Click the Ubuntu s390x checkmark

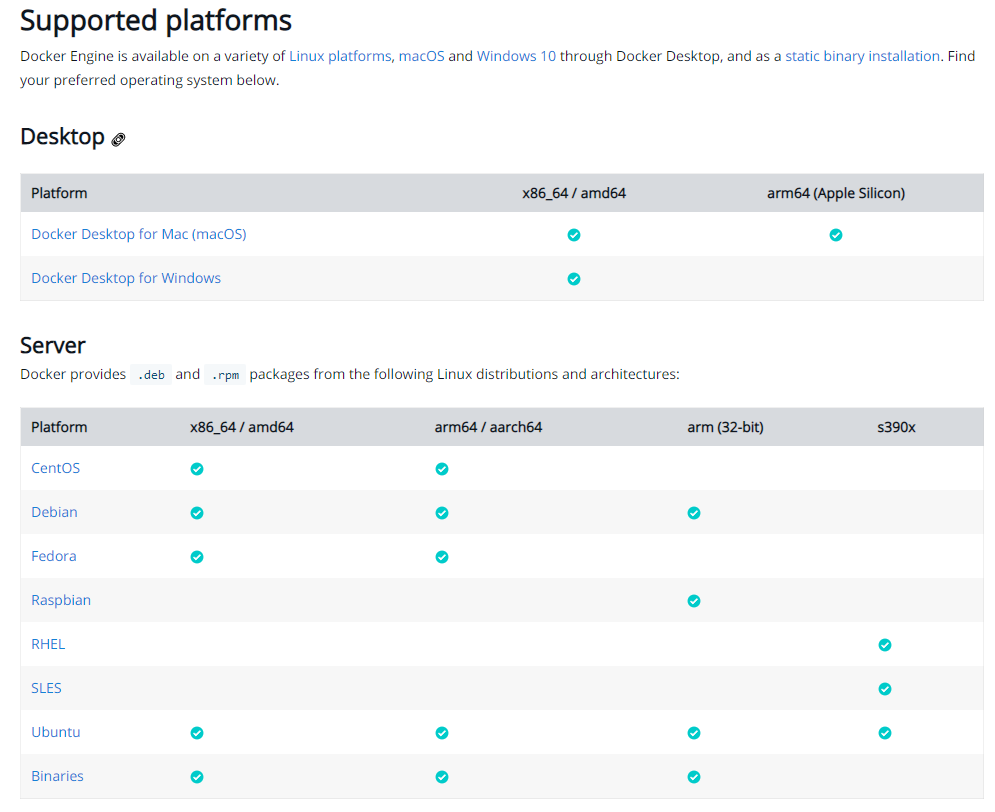(885, 733)
